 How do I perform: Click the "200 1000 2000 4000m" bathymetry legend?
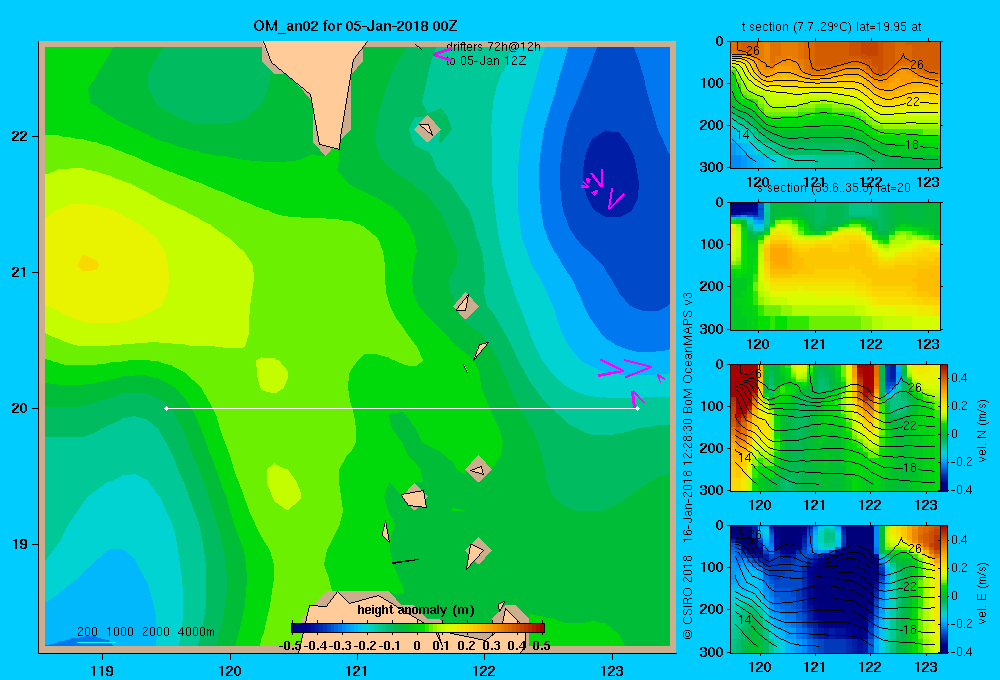(145, 632)
